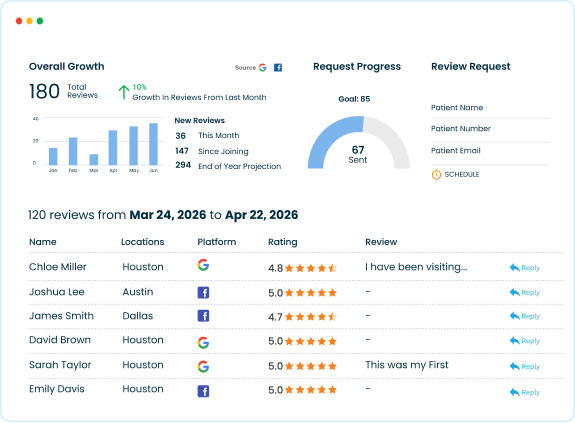This screenshot has height=423, width=575.
Task: Click the 4.7 star rating for James Smith
Action: tap(303, 317)
